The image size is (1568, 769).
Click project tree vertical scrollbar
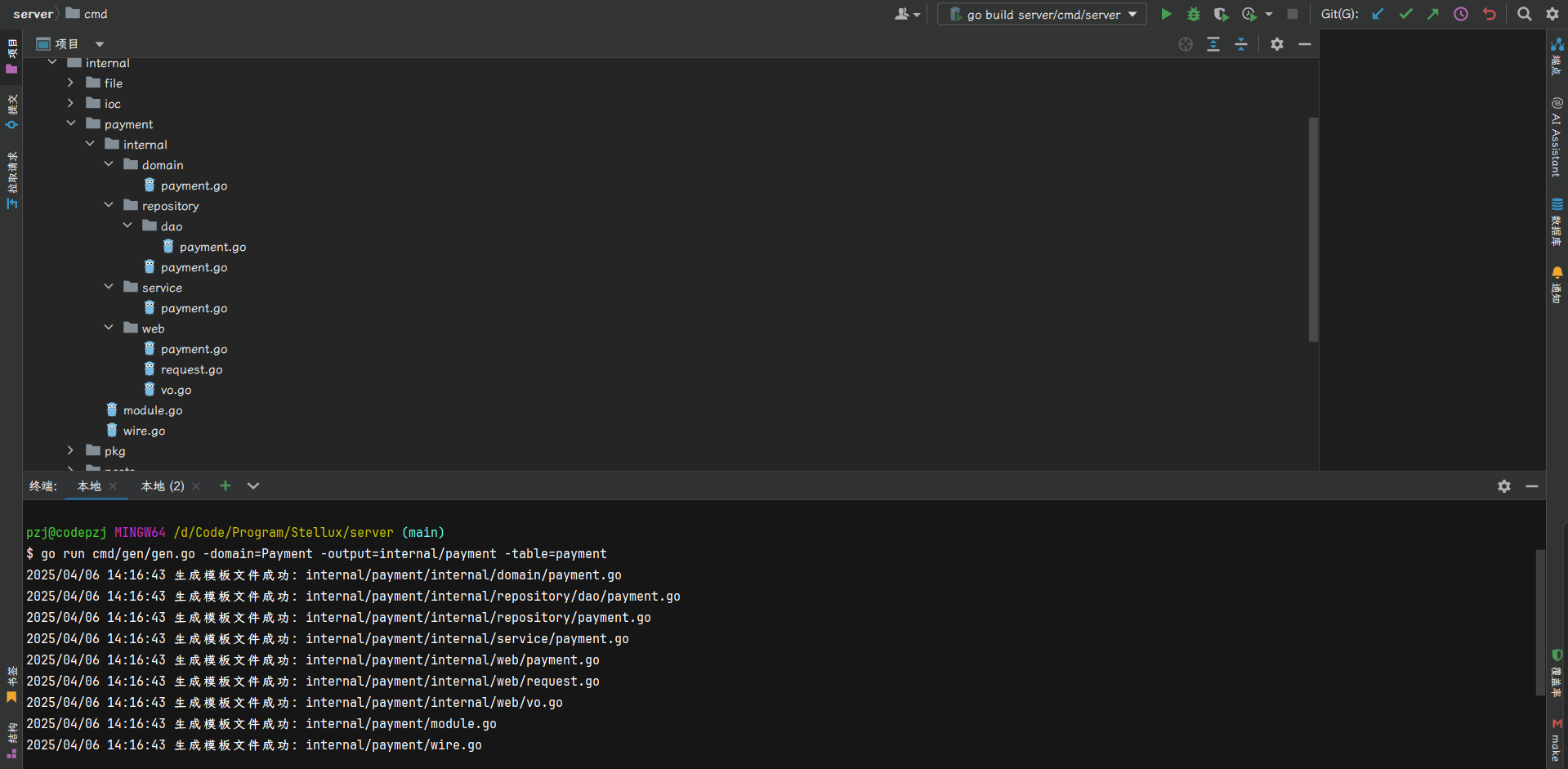[x=1313, y=229]
